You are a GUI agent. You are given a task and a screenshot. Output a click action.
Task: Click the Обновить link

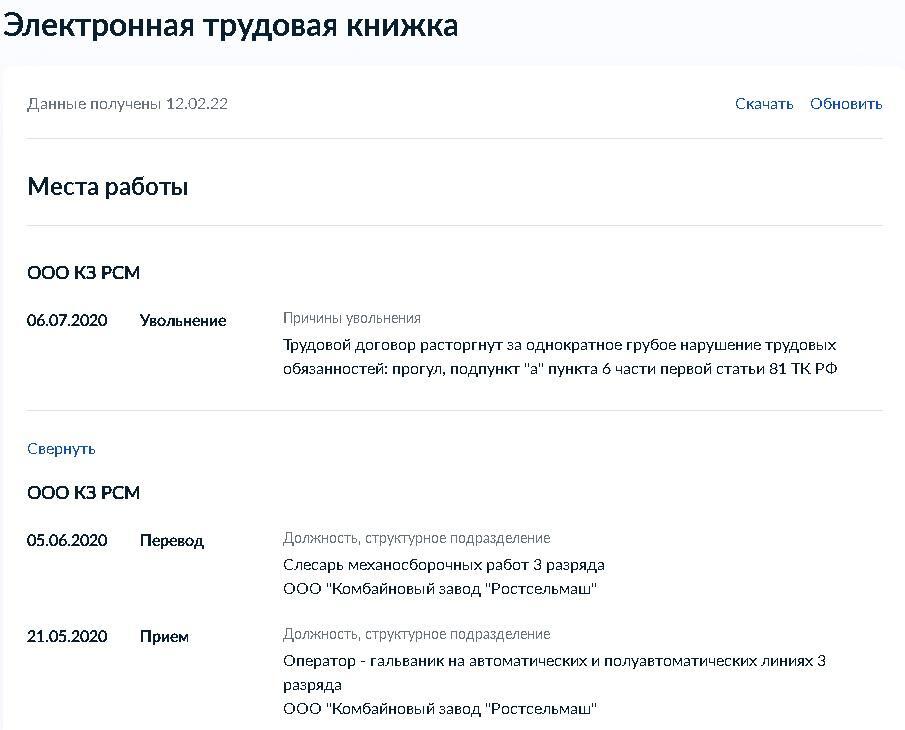point(846,104)
